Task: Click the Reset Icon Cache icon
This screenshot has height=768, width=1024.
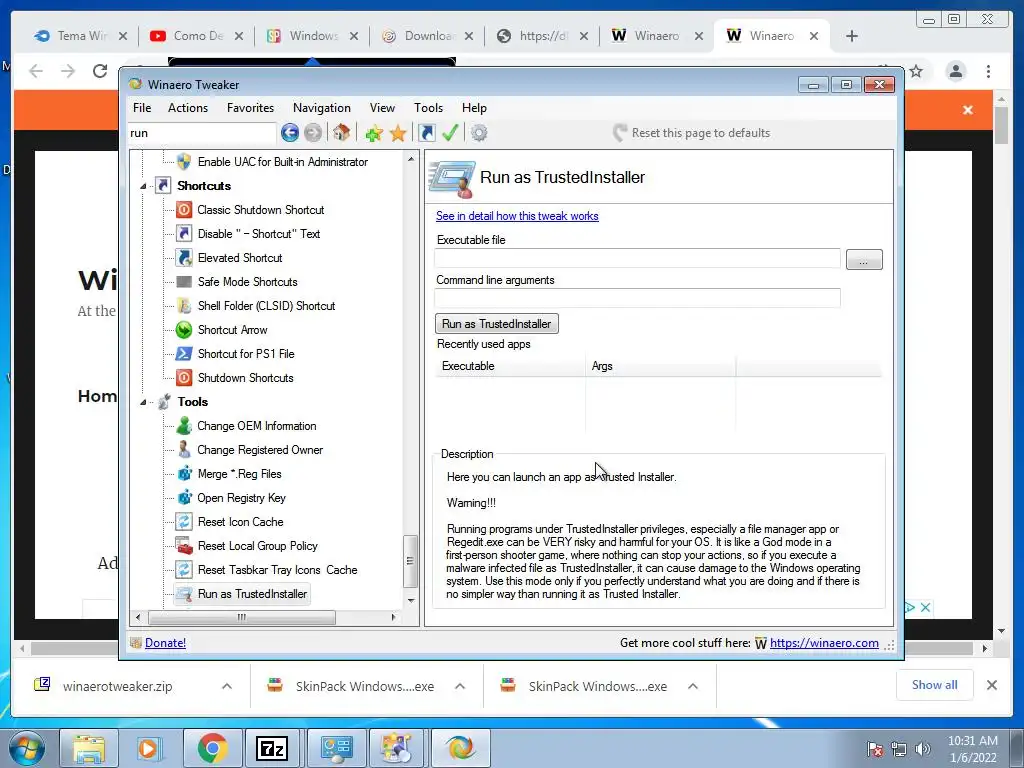Action: pyautogui.click(x=184, y=522)
